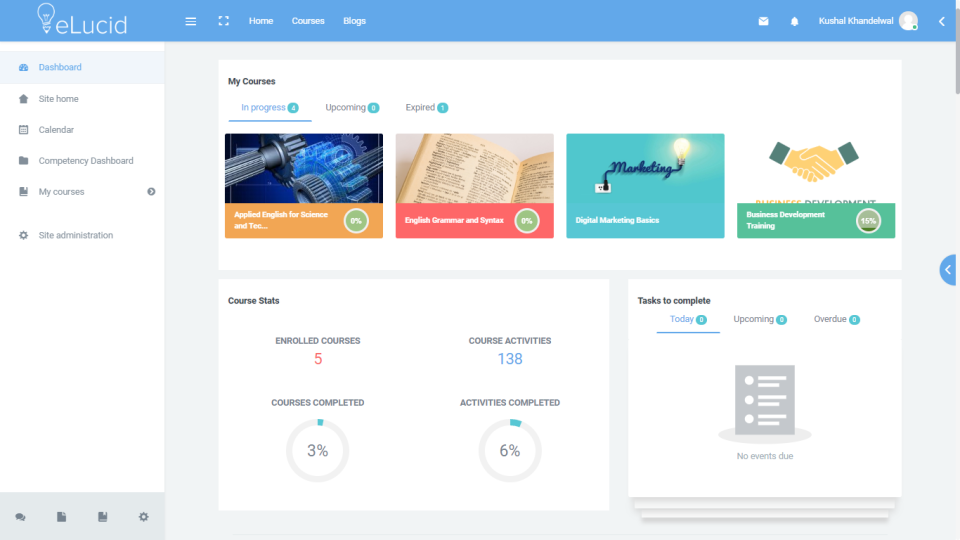The height and width of the screenshot is (540, 960).
Task: Click the document page icon in sidebar footer
Action: pos(61,517)
